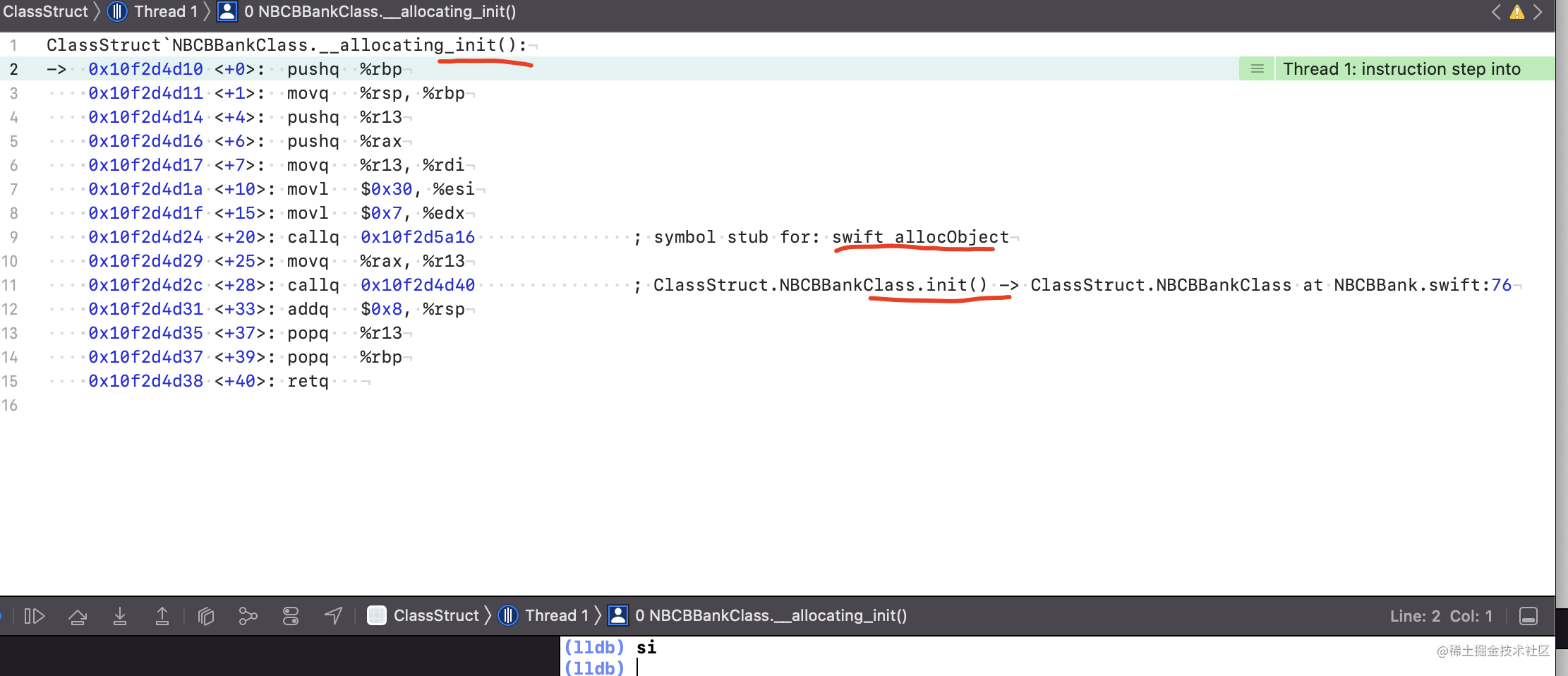Click the callq target 0x10f2d4d40
Viewport: 1568px width, 676px height.
tap(418, 285)
